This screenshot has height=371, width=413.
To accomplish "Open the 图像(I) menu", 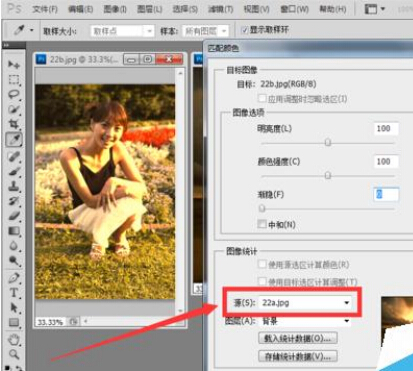I will pos(115,9).
